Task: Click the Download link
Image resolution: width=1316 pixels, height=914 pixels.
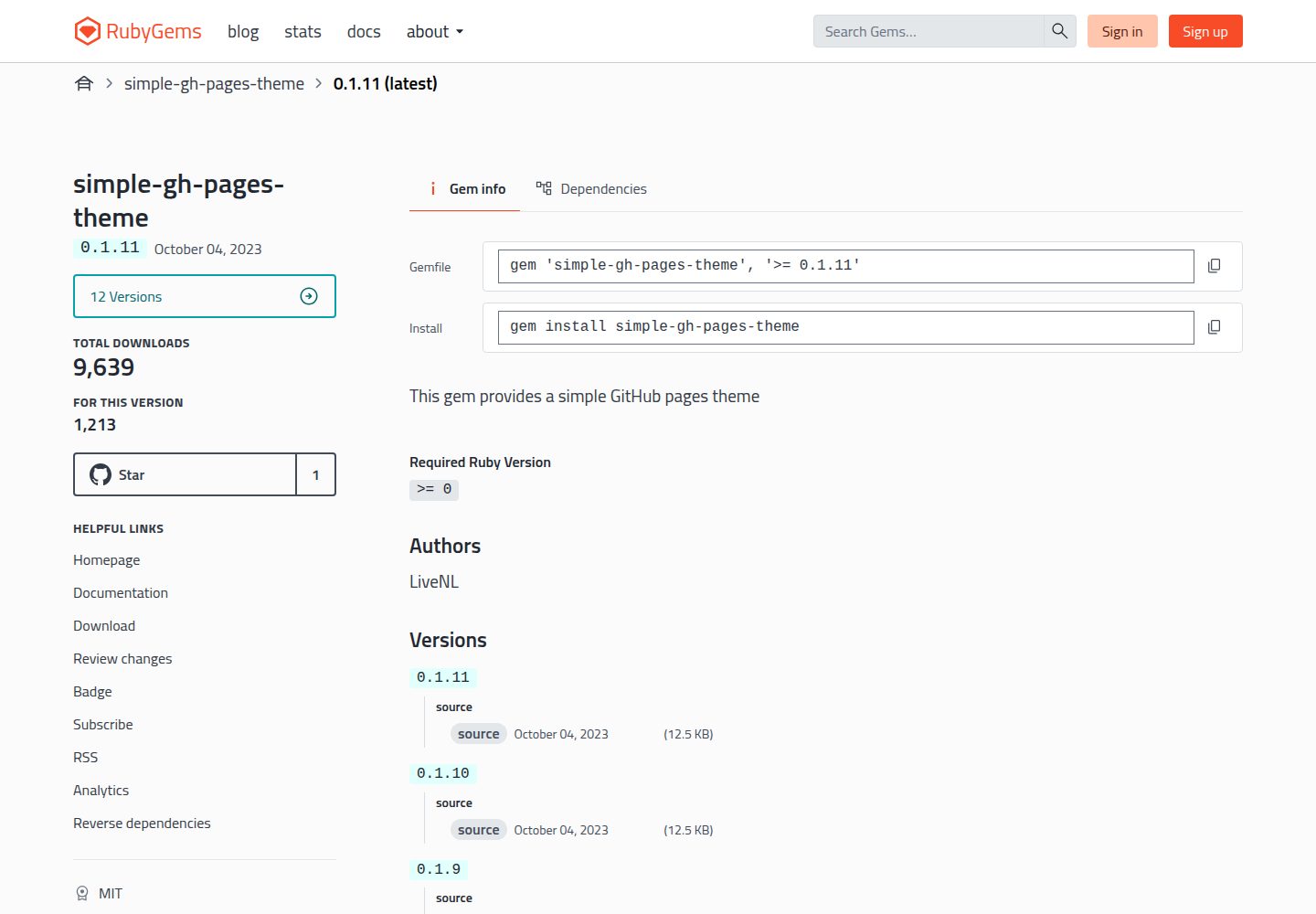Action: 104,625
